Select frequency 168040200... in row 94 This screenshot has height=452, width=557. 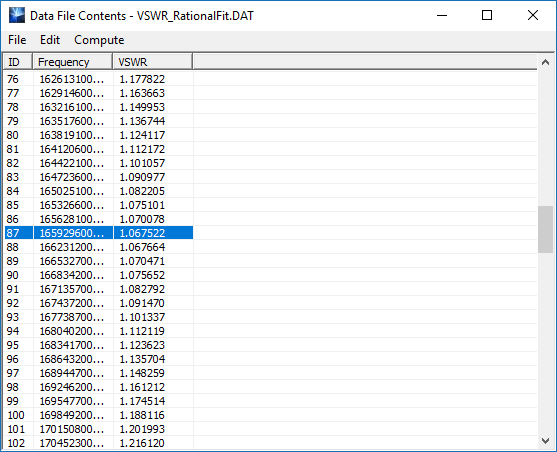pos(72,331)
